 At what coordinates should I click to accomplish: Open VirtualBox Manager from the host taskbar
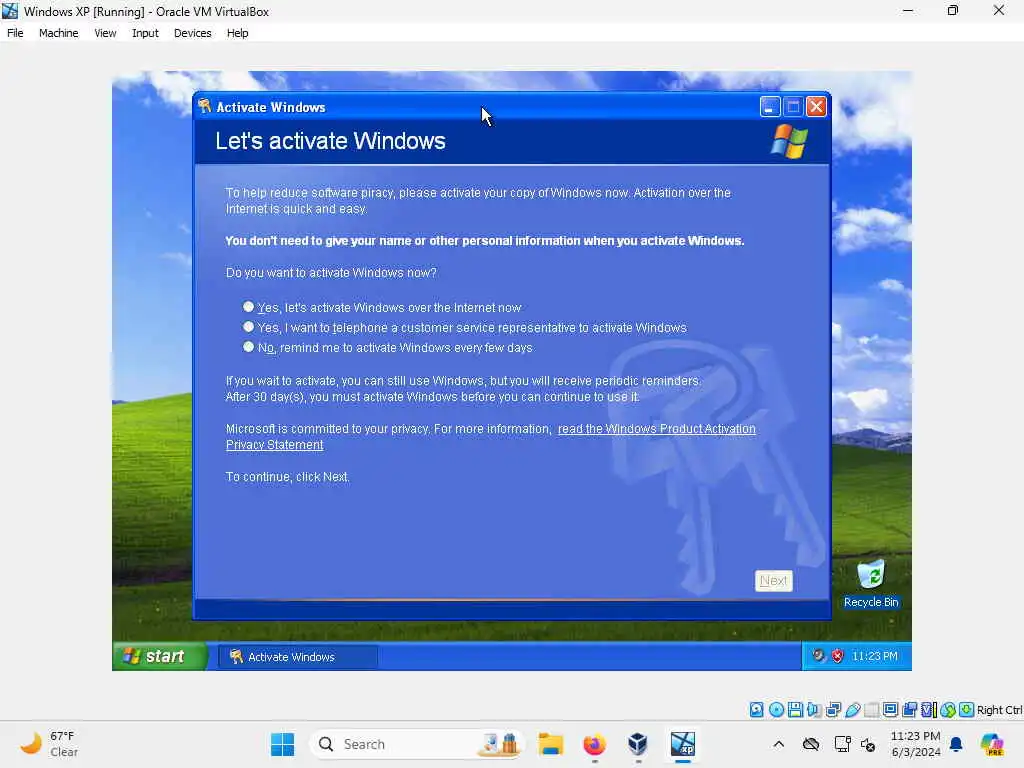pos(637,744)
